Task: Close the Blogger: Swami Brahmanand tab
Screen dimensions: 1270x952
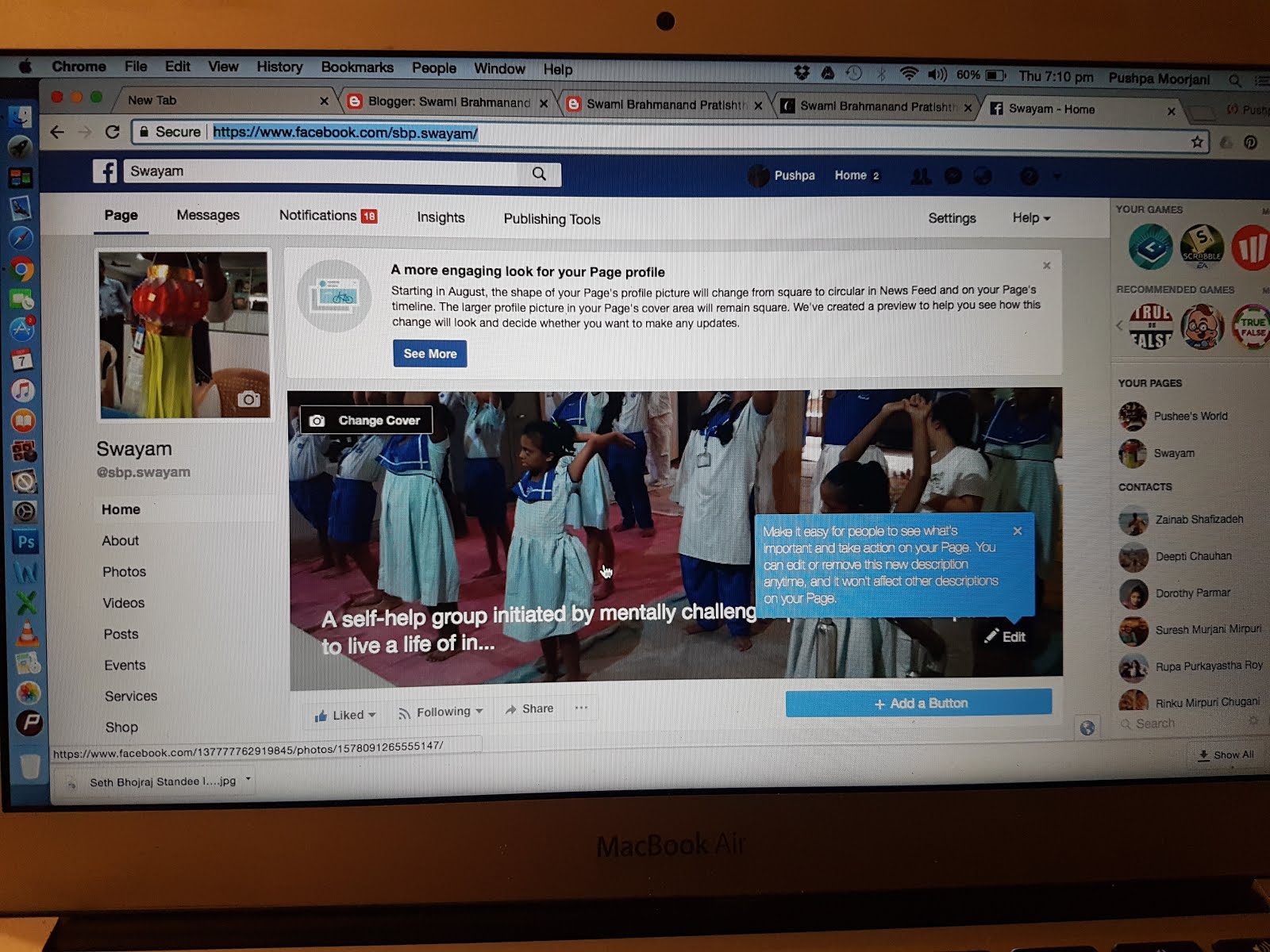Action: click(x=544, y=103)
